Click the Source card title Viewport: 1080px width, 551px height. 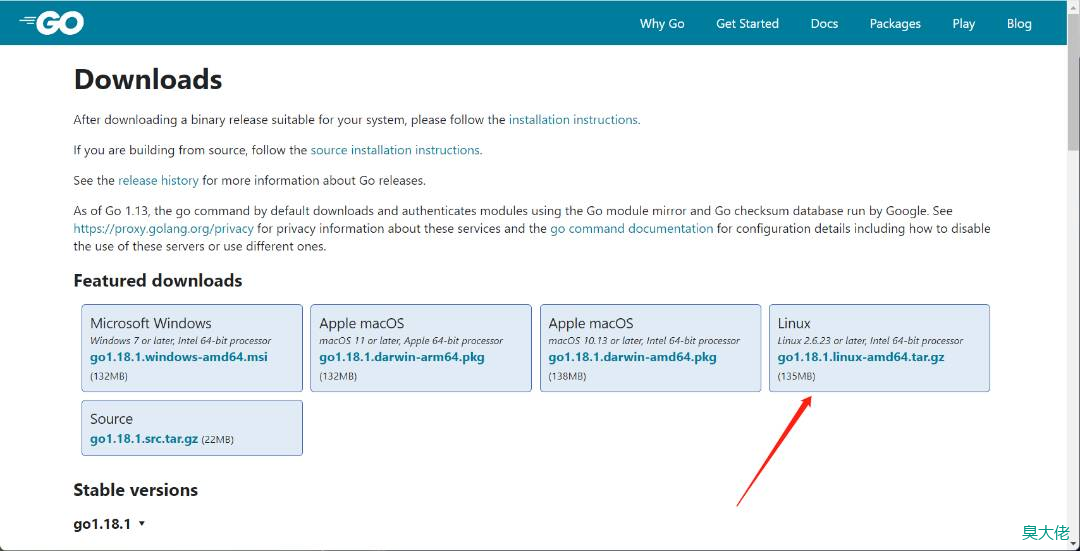[x=112, y=419]
